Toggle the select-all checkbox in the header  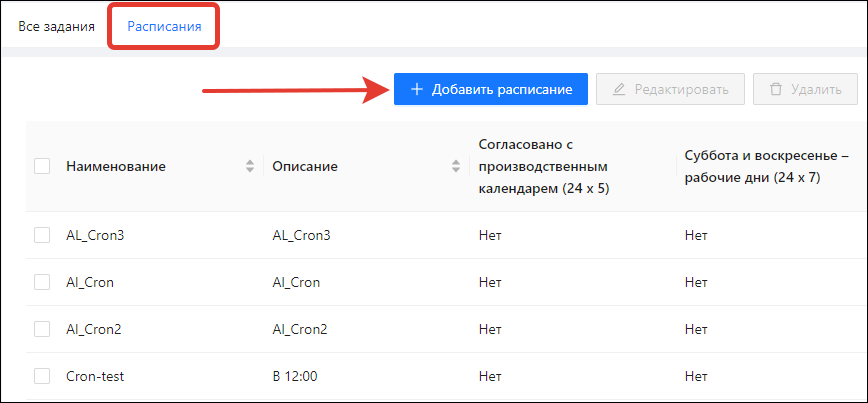click(42, 166)
